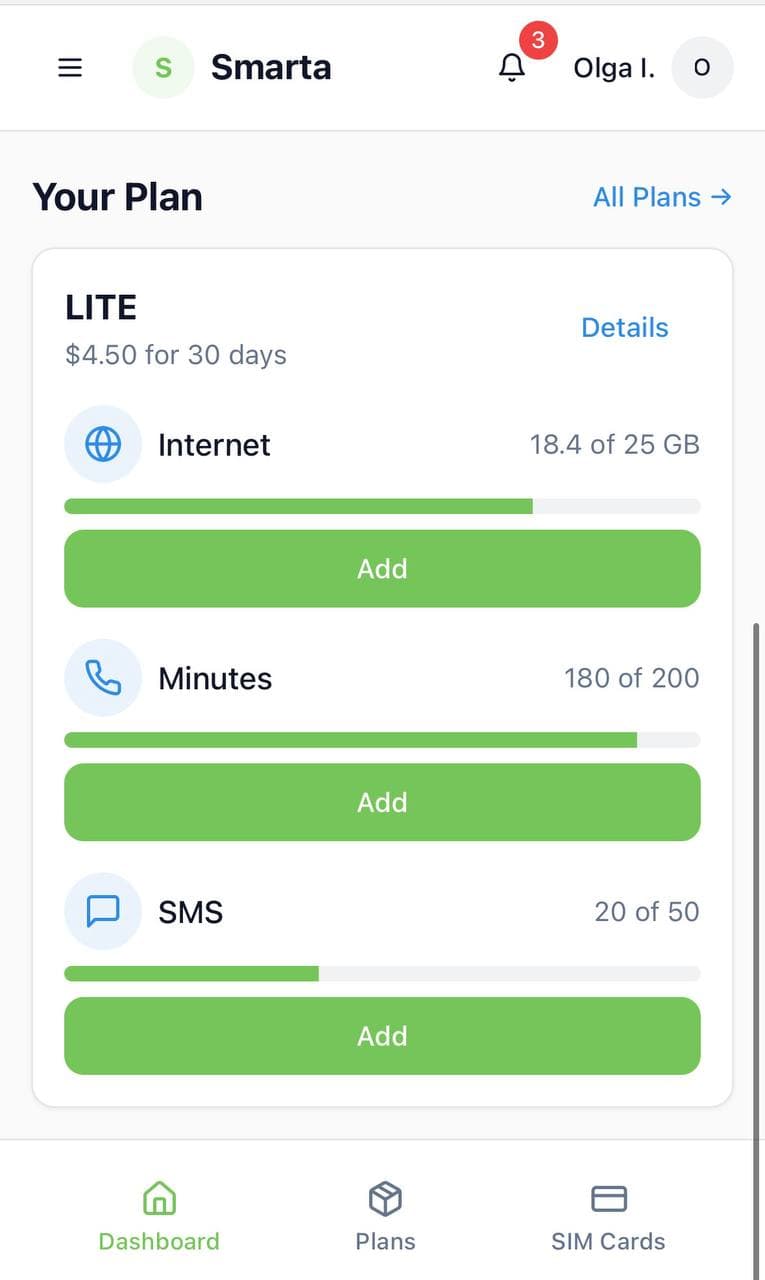Screen dimensions: 765x1280
Task: Add extra Minutes to plan
Action: pos(382,801)
